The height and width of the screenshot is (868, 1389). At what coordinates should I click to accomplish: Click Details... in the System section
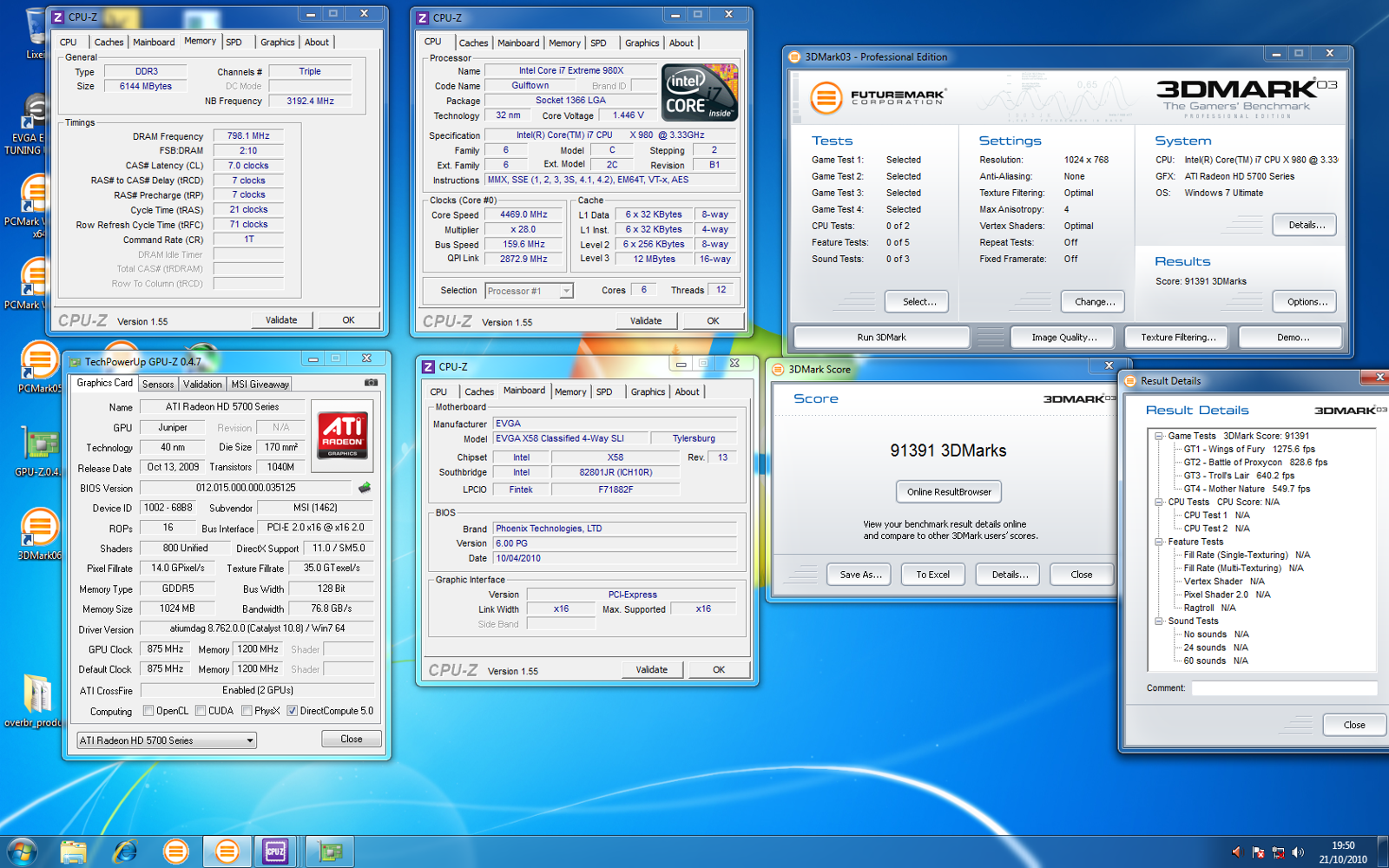tap(1306, 225)
